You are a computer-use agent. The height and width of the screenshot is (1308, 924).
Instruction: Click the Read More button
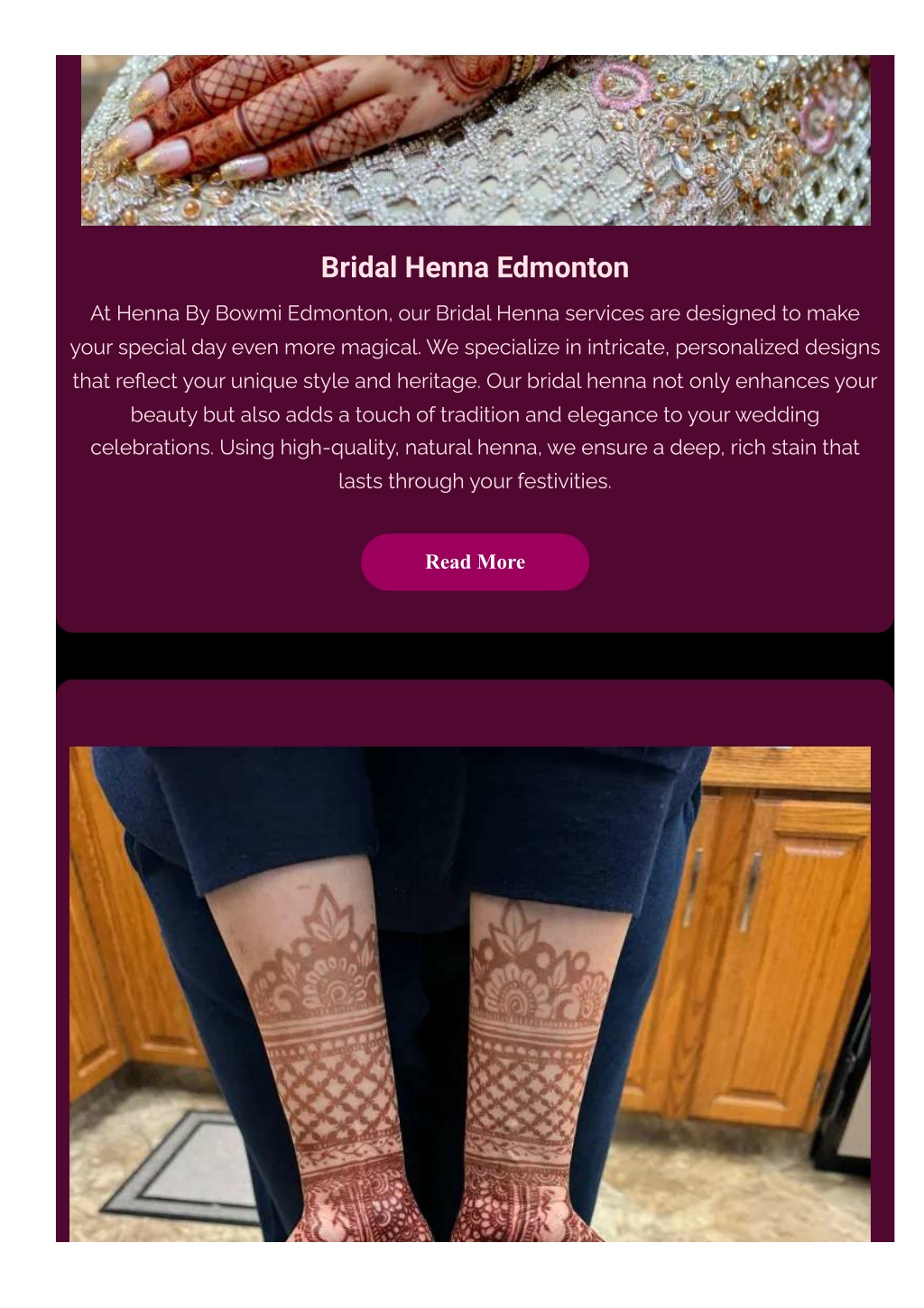[475, 561]
